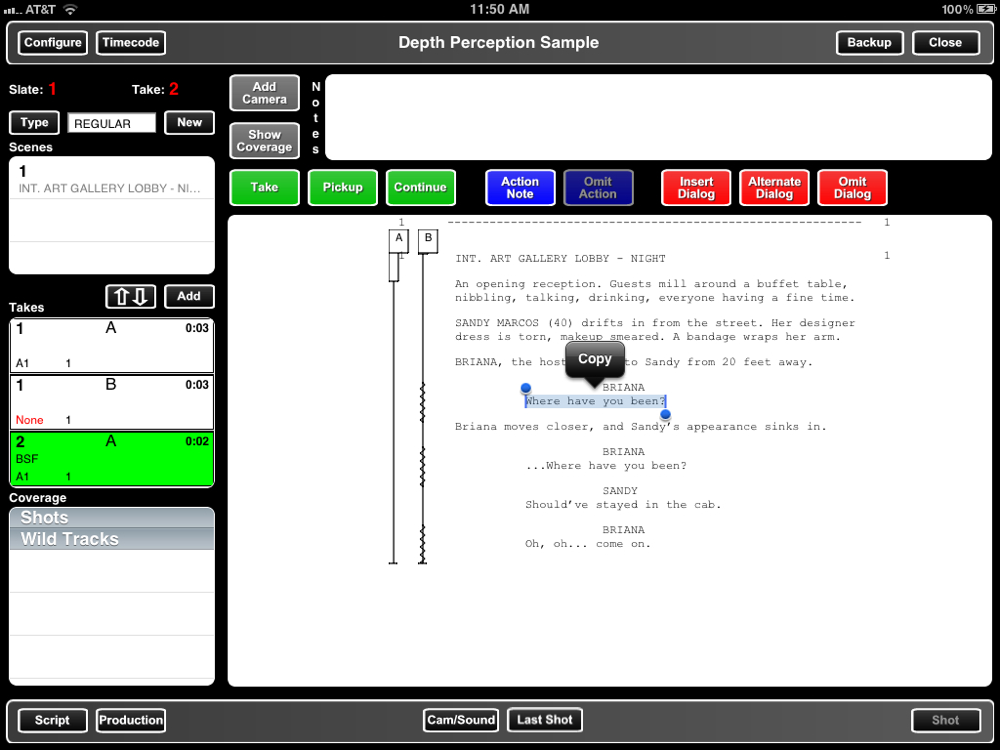
Task: Open the Timecode settings
Action: pos(131,43)
